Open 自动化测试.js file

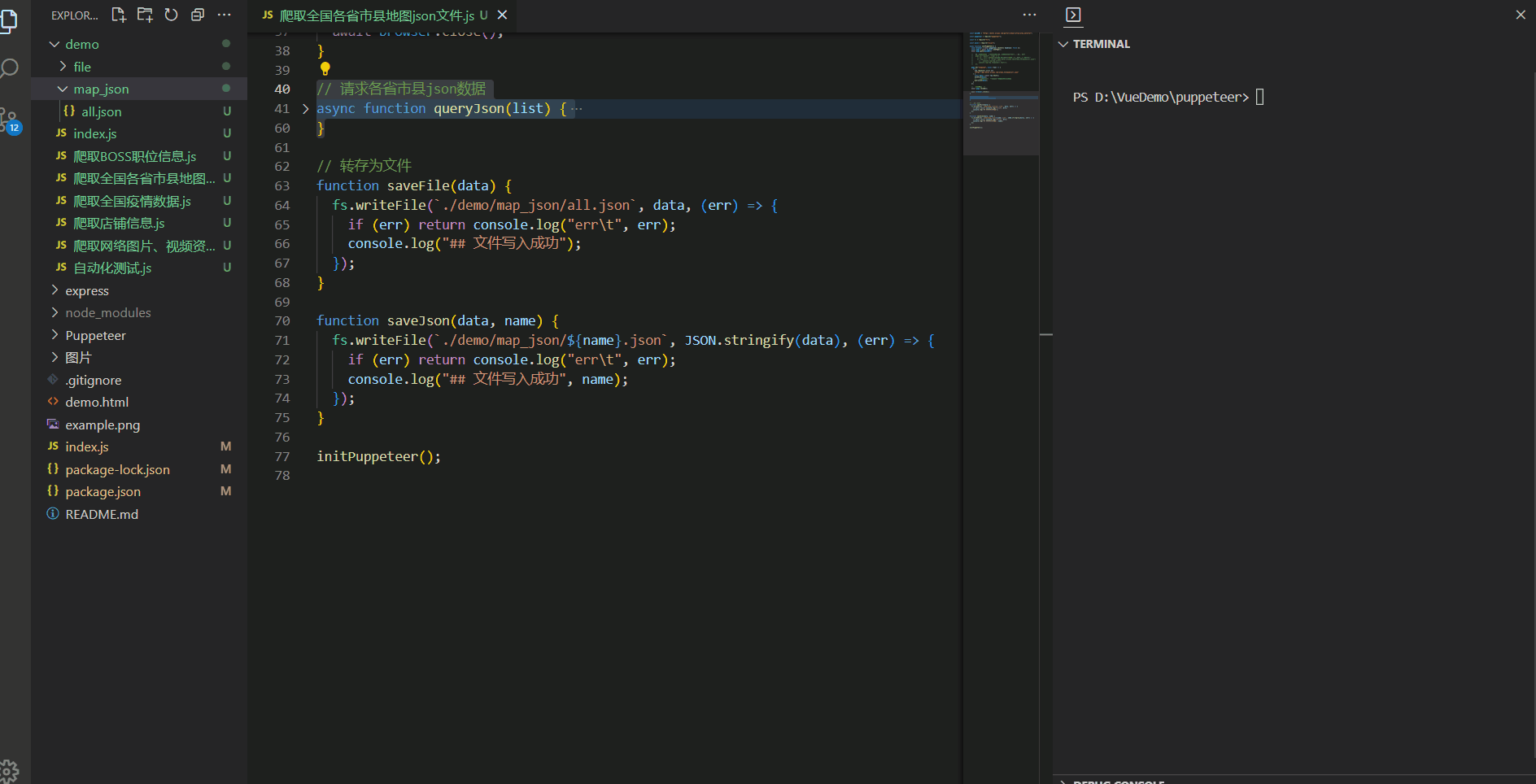139,268
